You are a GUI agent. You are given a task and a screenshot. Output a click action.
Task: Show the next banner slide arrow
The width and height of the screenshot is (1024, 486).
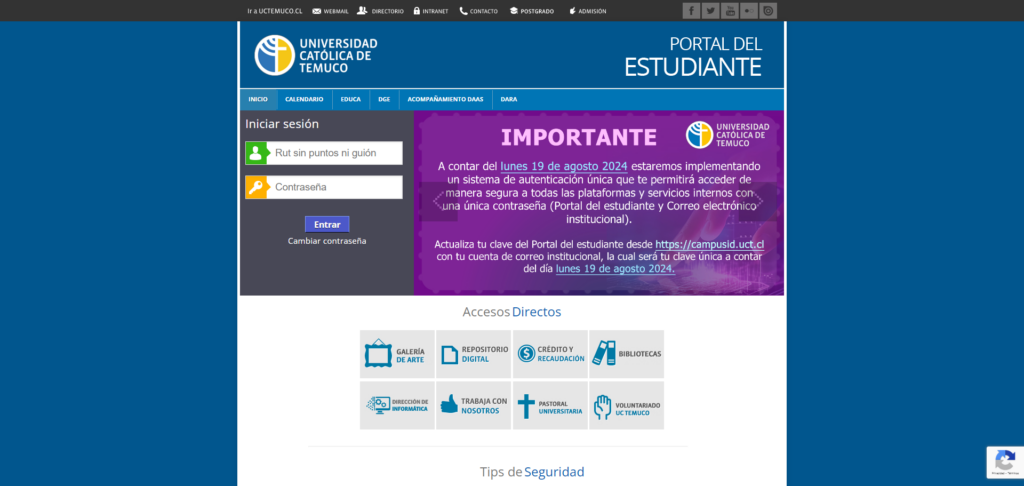pyautogui.click(x=758, y=201)
